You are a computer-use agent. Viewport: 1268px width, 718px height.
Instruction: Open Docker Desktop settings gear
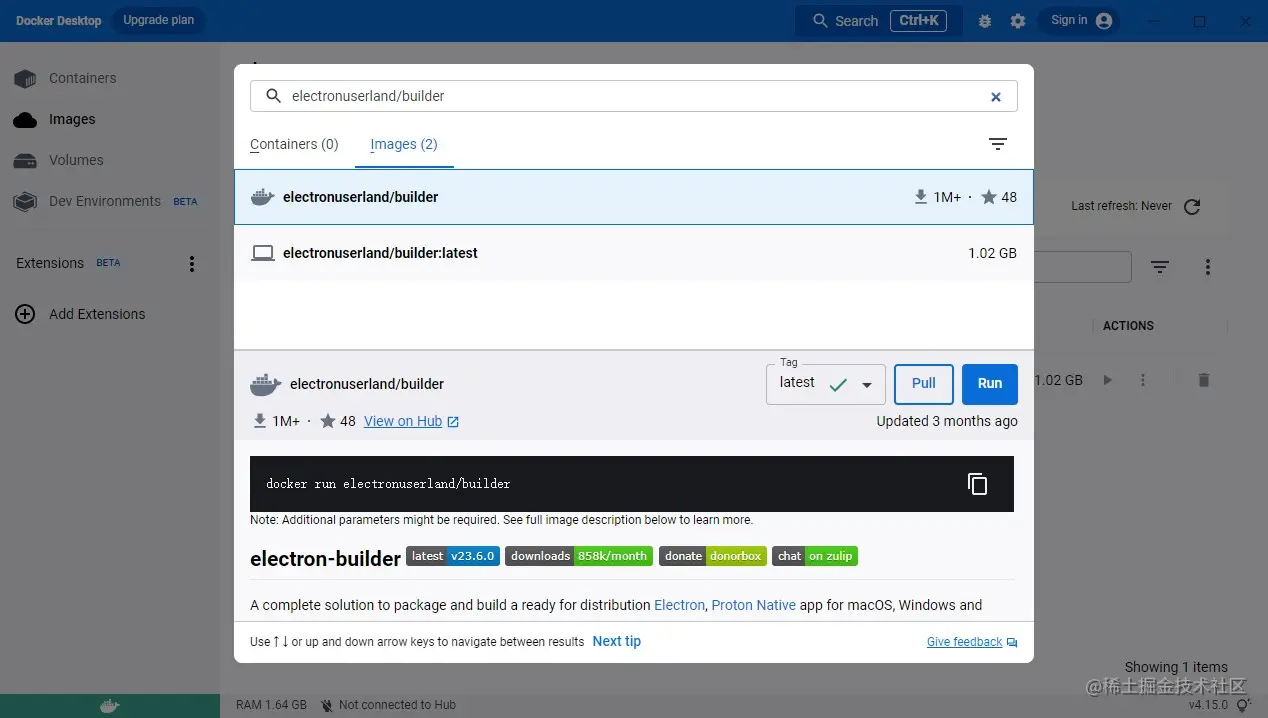1017,20
